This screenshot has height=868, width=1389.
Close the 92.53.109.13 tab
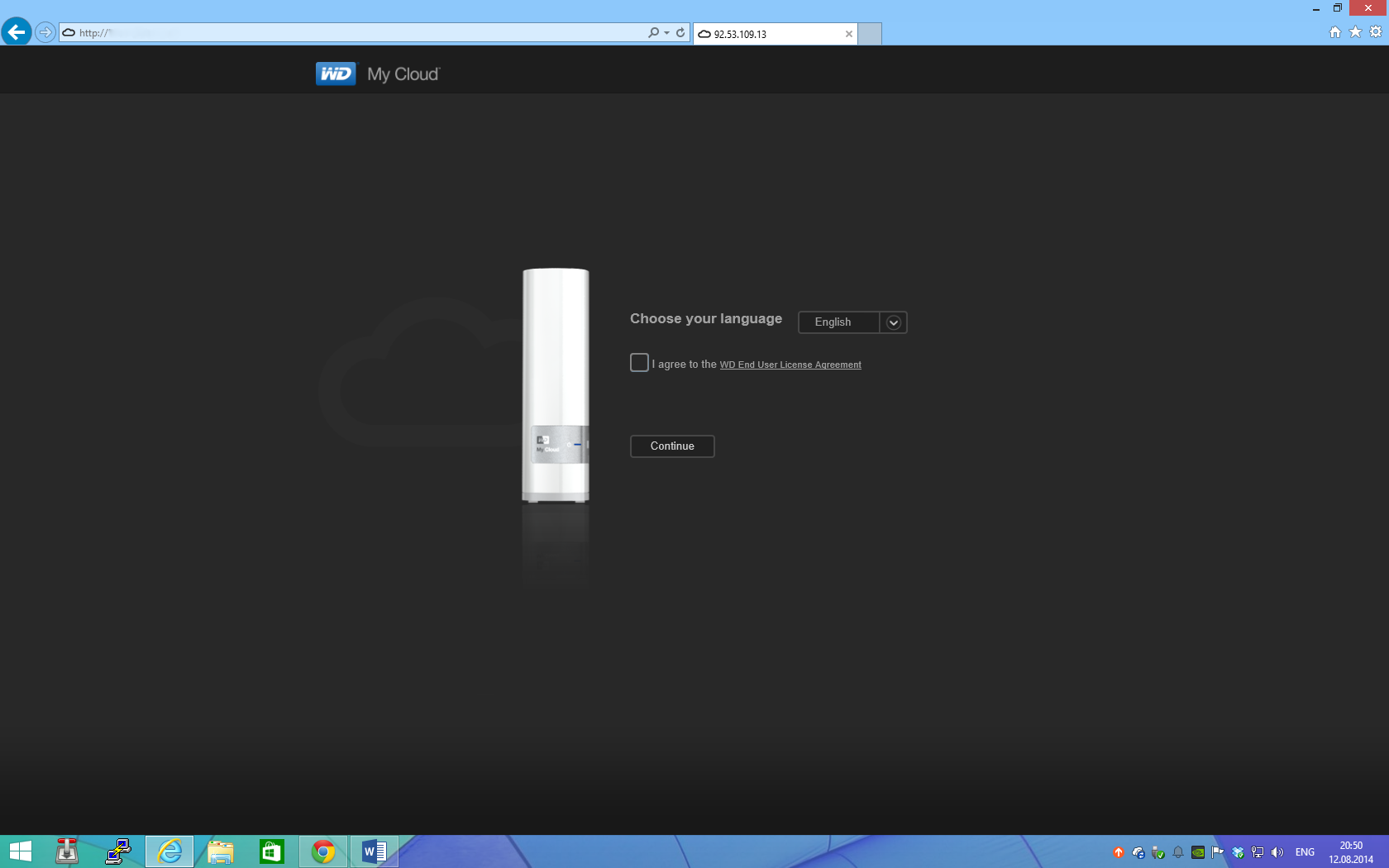[848, 34]
